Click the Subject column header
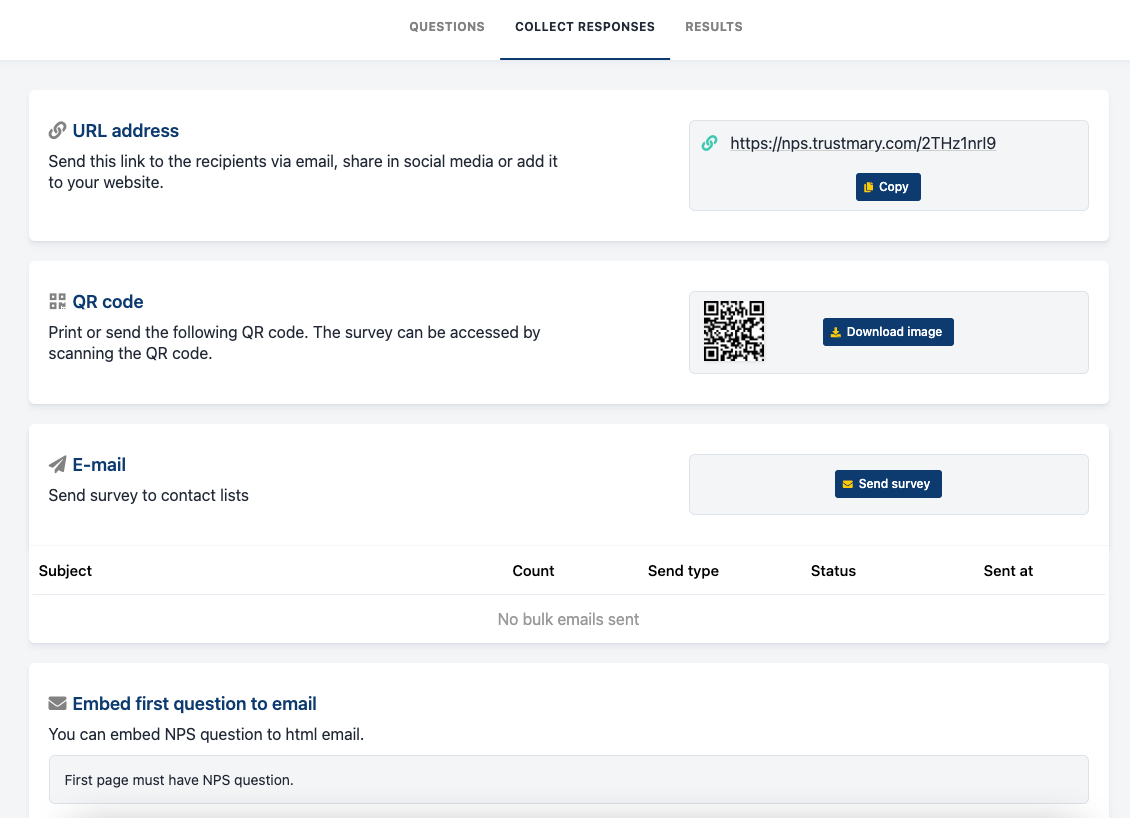The height and width of the screenshot is (818, 1130). point(65,571)
